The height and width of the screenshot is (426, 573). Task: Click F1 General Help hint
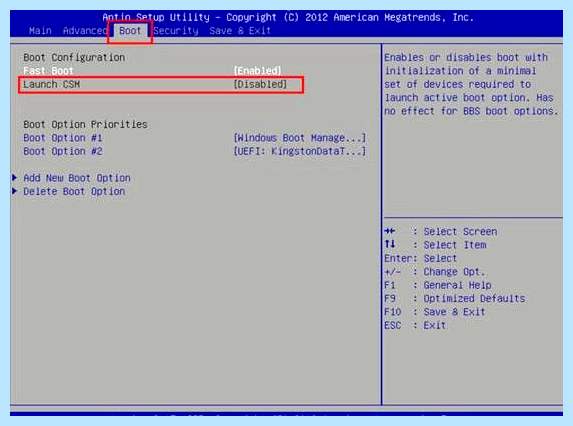tap(438, 285)
